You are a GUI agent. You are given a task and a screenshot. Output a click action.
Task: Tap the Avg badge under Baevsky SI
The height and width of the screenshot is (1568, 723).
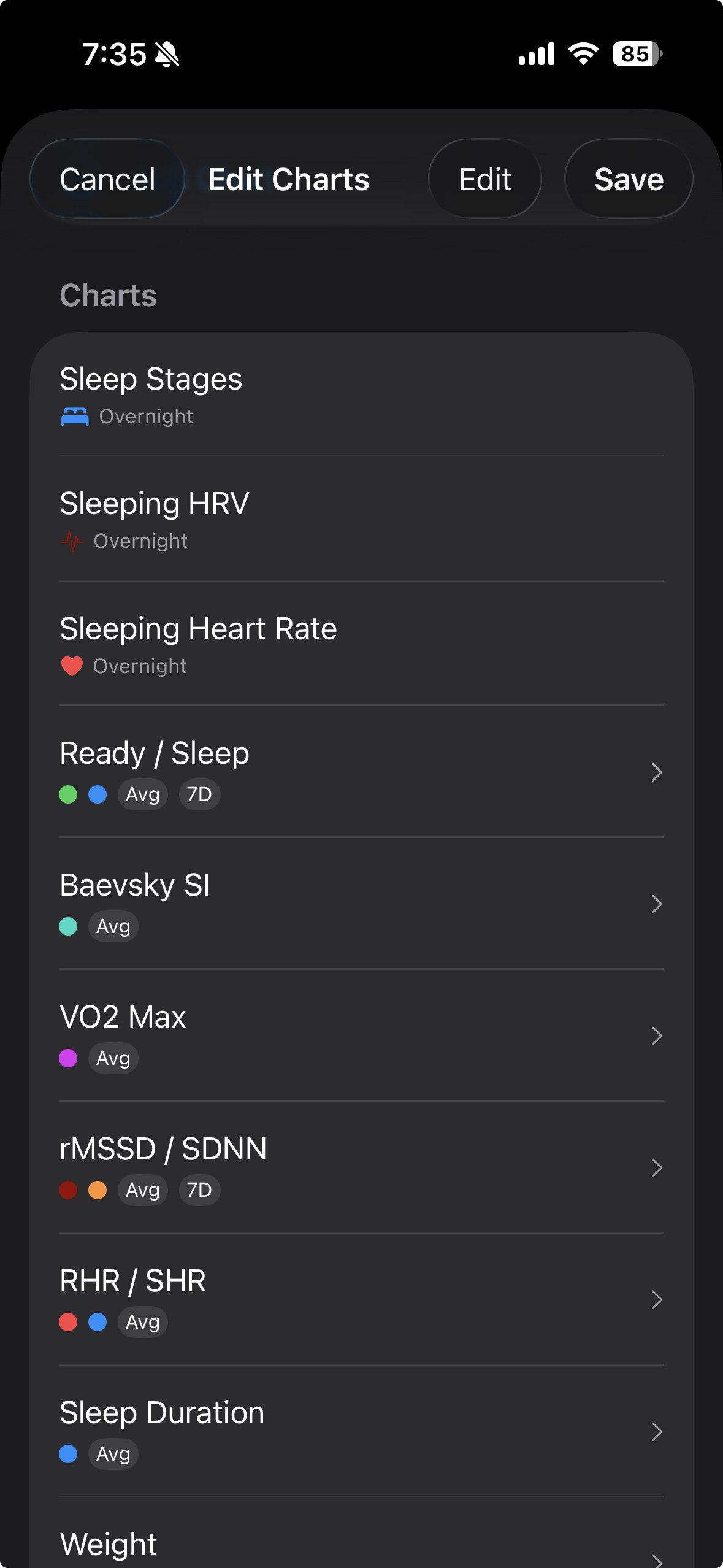pos(113,926)
